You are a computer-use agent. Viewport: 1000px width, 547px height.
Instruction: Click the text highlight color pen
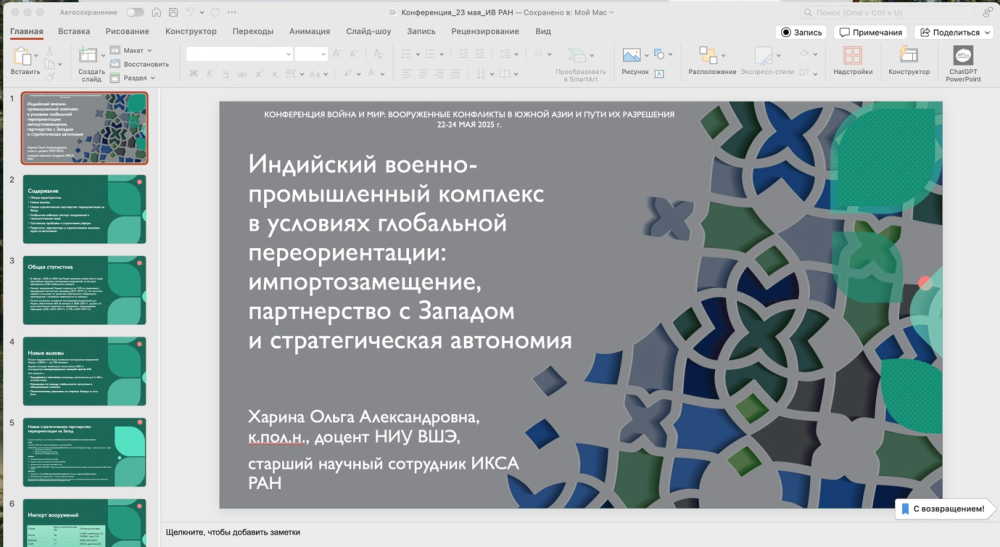tap(348, 74)
